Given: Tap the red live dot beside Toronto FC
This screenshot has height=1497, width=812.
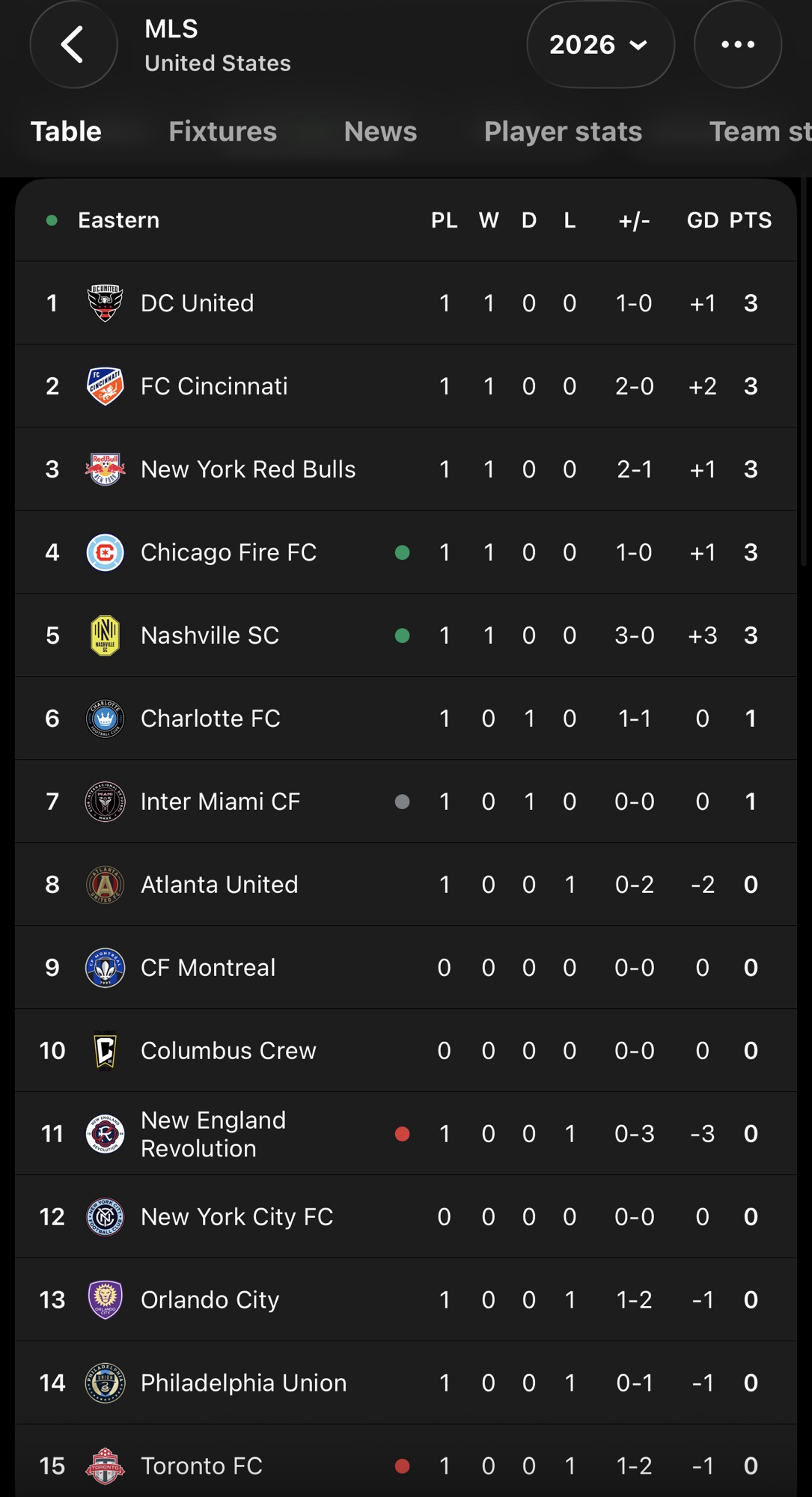Looking at the screenshot, I should [x=402, y=1466].
